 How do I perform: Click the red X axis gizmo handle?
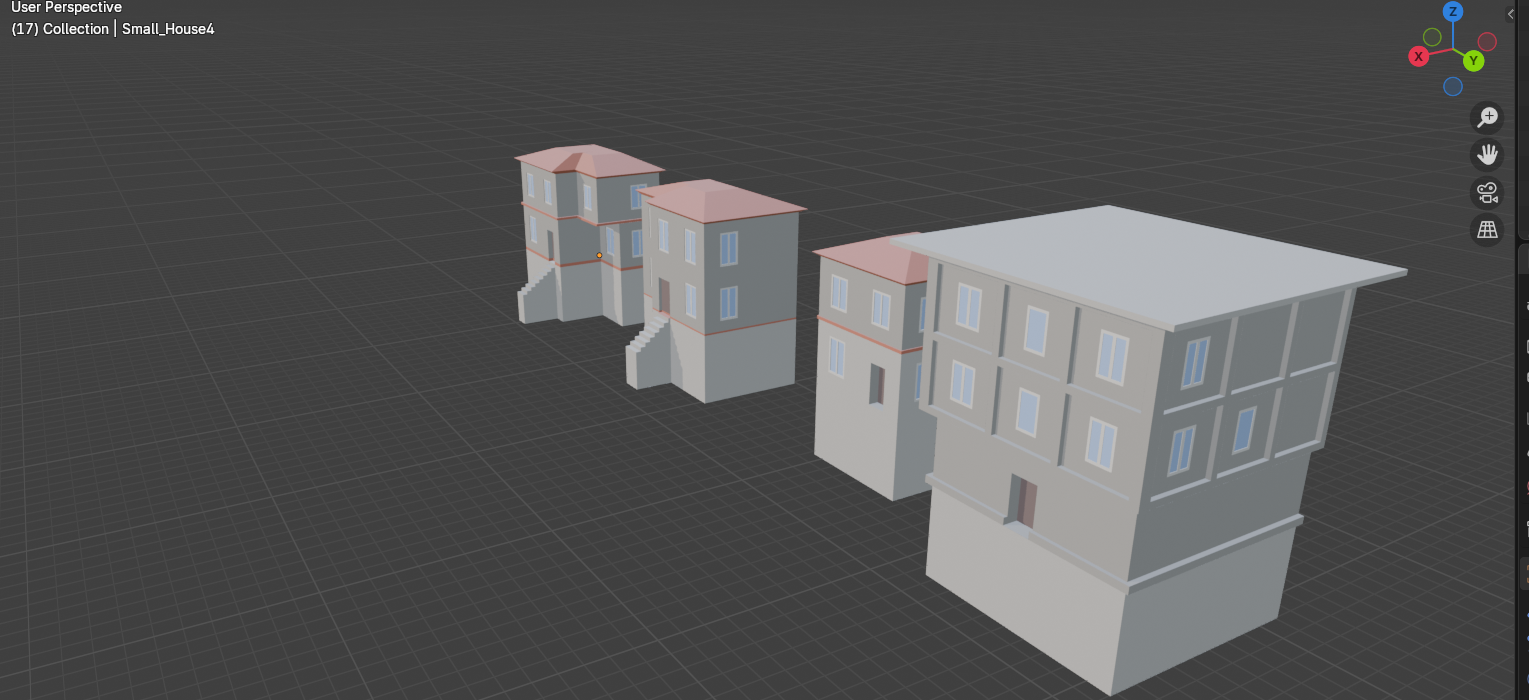tap(1418, 56)
